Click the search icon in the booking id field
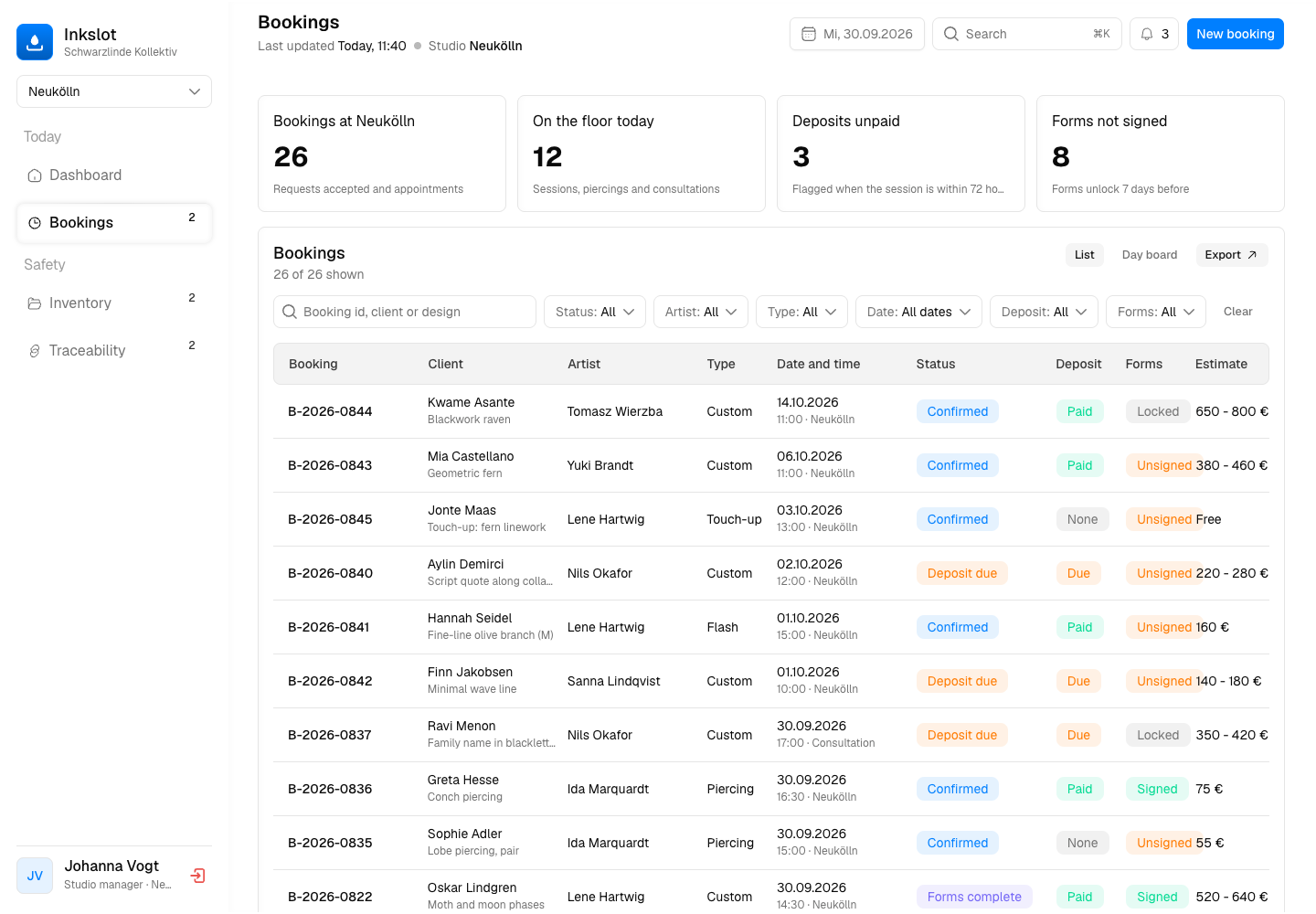1316x914 pixels. pyautogui.click(x=290, y=312)
